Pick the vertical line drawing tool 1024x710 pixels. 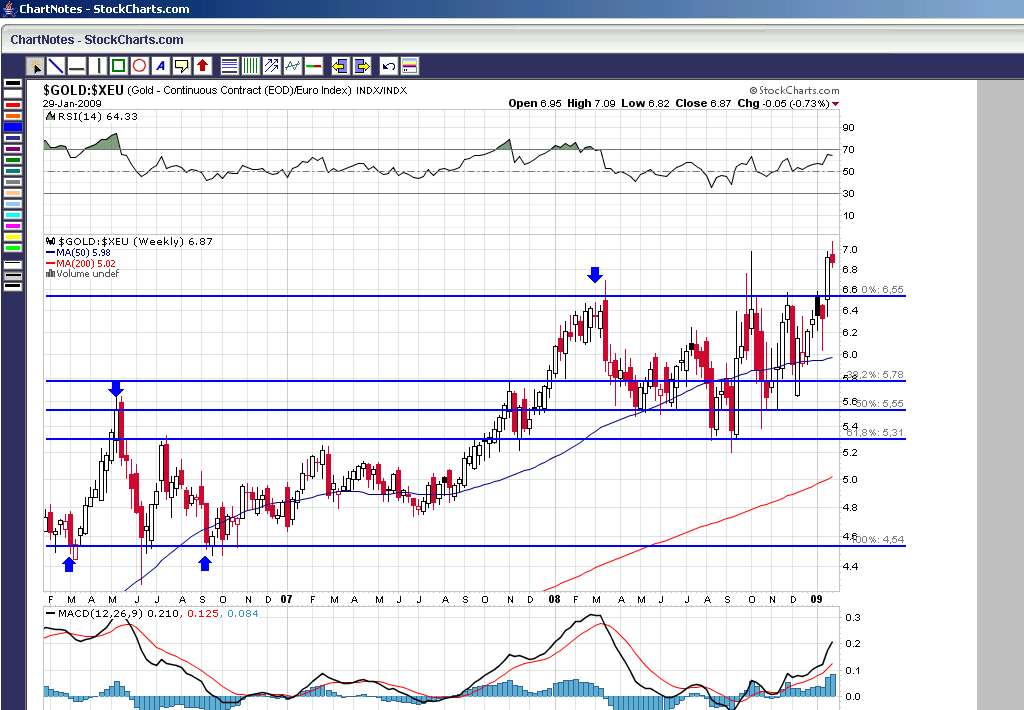coord(99,66)
